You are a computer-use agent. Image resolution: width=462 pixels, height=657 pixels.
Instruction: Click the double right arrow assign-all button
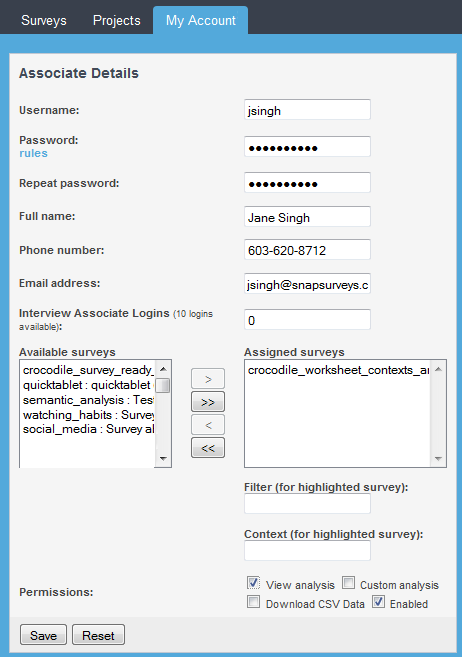pyautogui.click(x=208, y=402)
